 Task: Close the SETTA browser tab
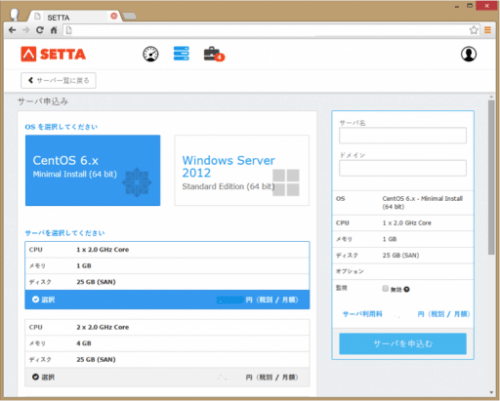click(x=114, y=16)
